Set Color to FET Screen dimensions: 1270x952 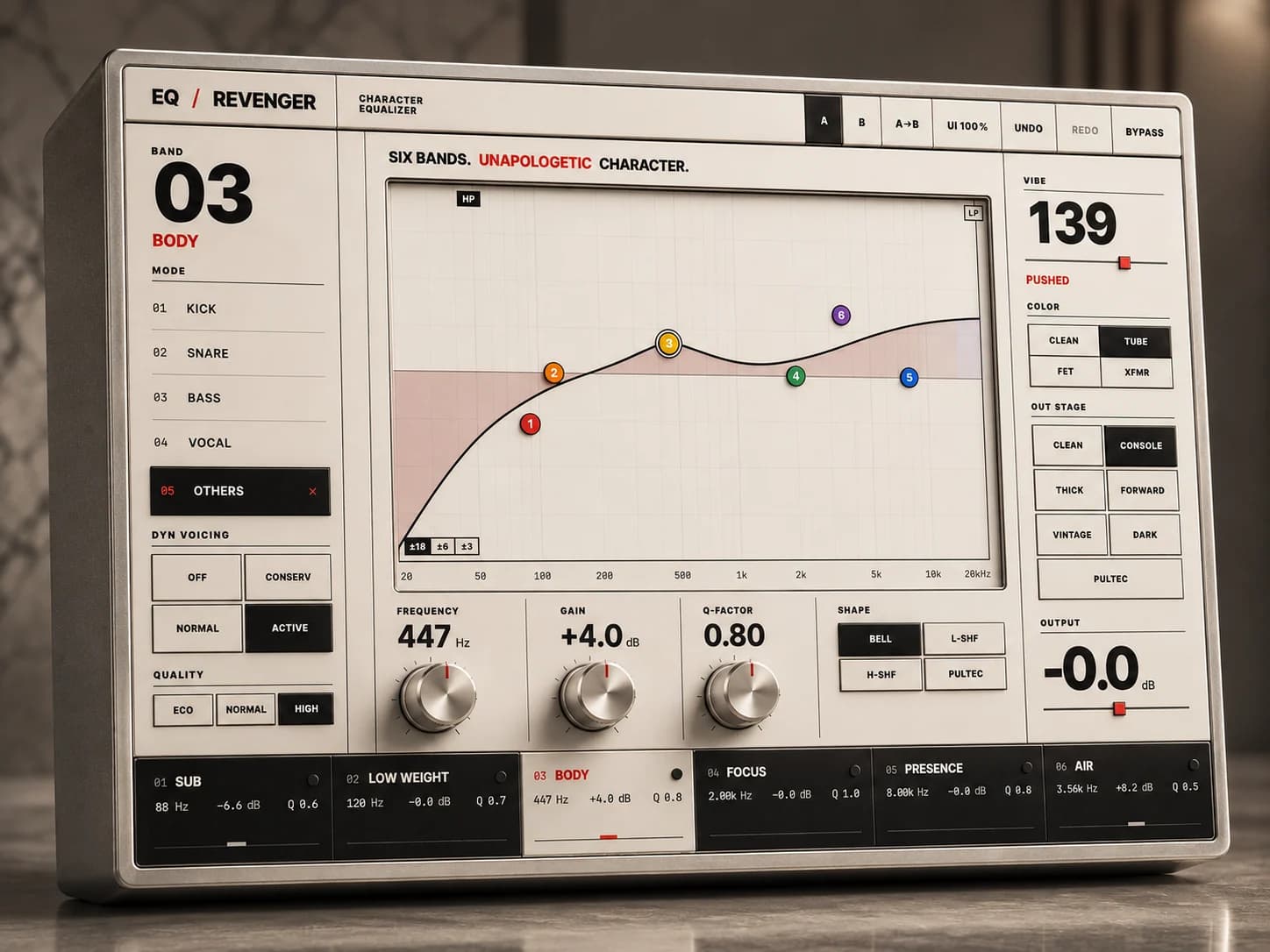click(1065, 372)
